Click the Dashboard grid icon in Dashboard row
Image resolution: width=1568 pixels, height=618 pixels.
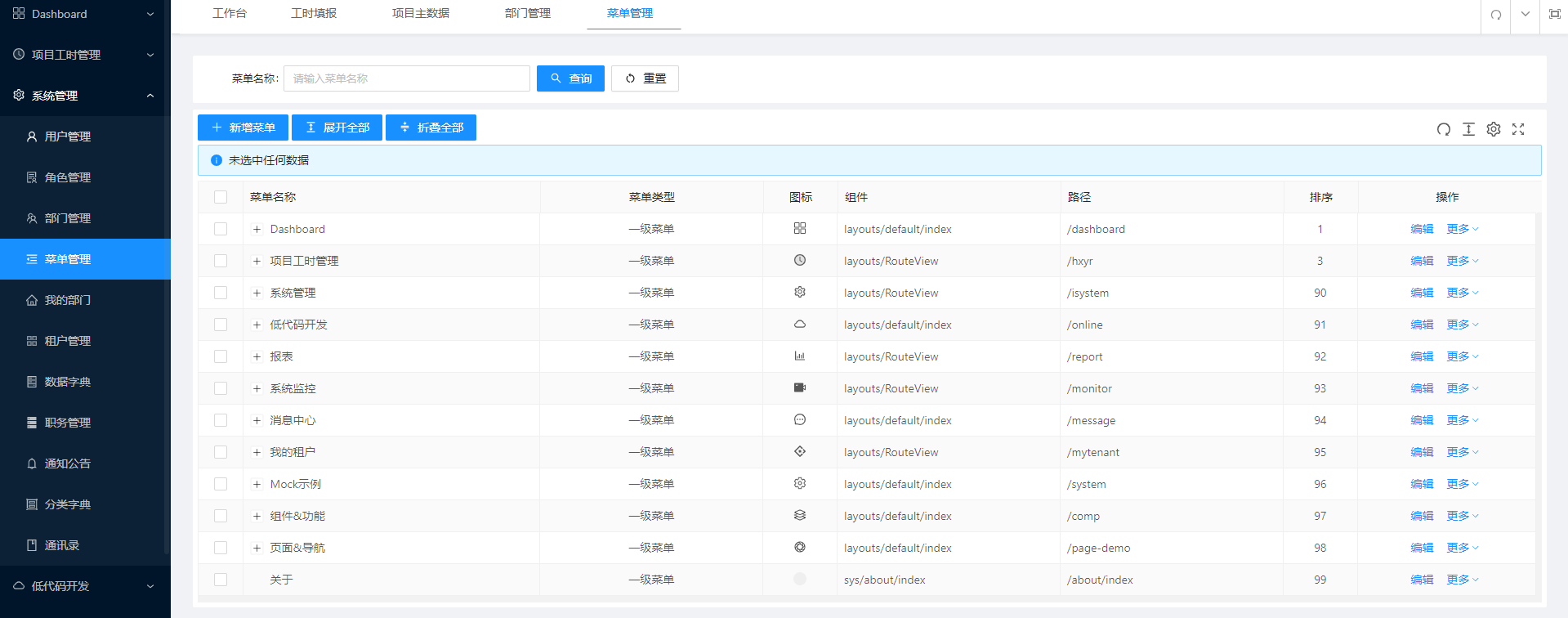(800, 229)
